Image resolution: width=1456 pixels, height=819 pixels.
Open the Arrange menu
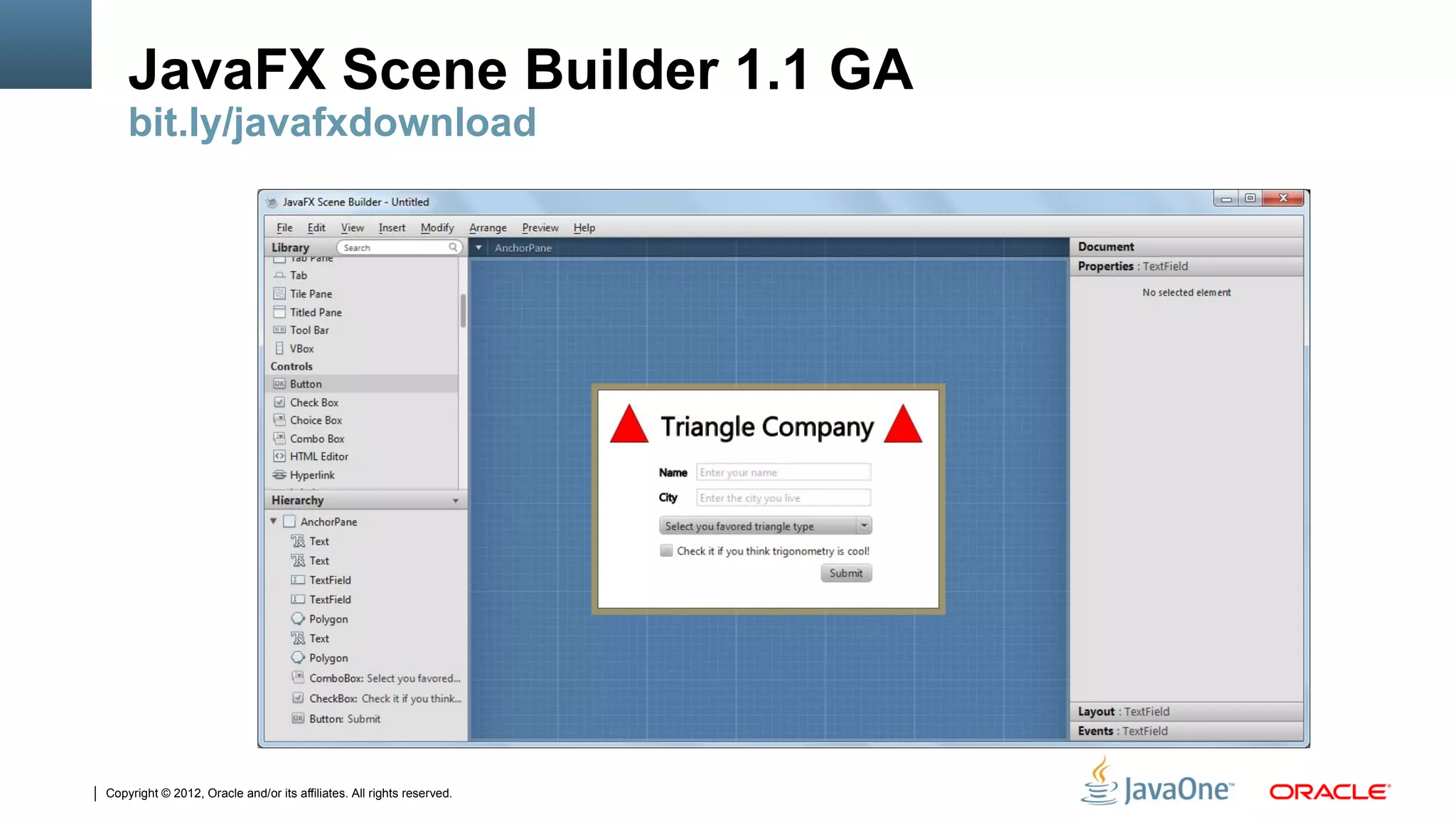[x=488, y=227]
